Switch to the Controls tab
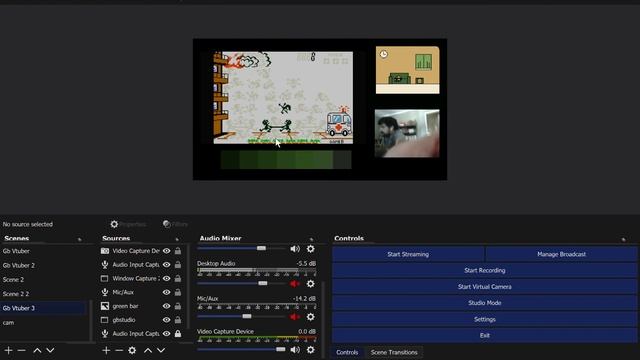Screen dimensions: 640x360 pos(347,352)
